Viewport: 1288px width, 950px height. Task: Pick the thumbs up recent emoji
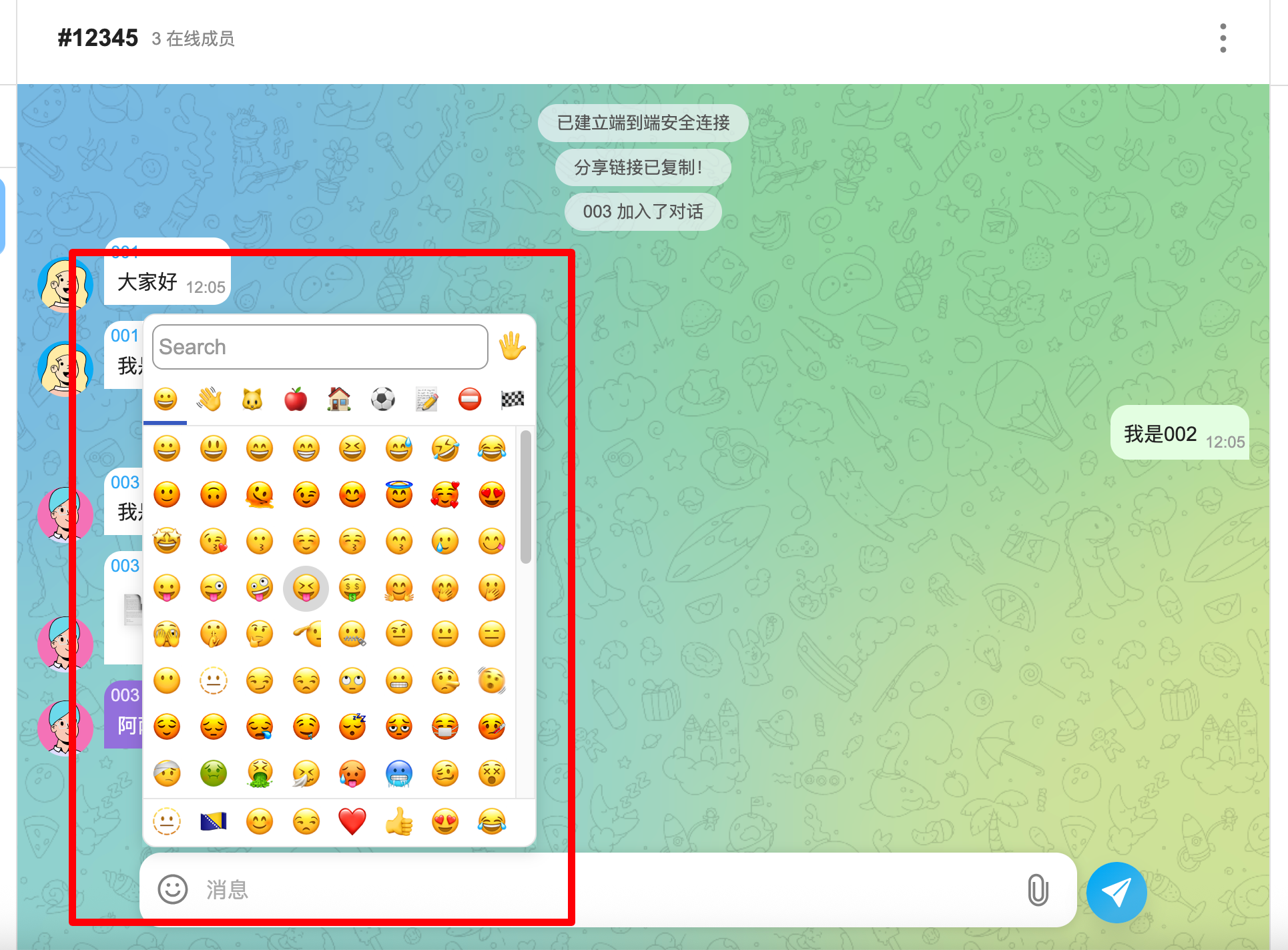pyautogui.click(x=399, y=822)
